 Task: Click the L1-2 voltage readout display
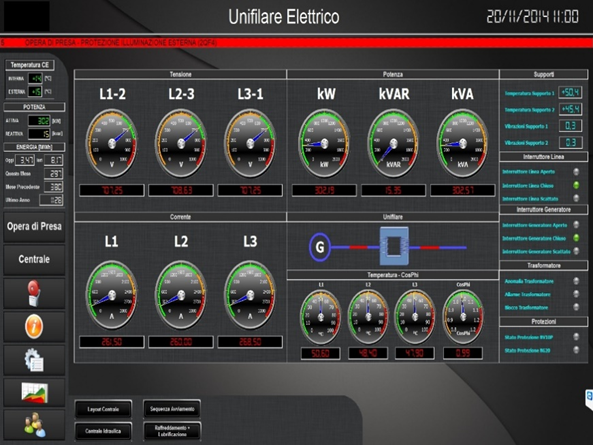[x=112, y=190]
